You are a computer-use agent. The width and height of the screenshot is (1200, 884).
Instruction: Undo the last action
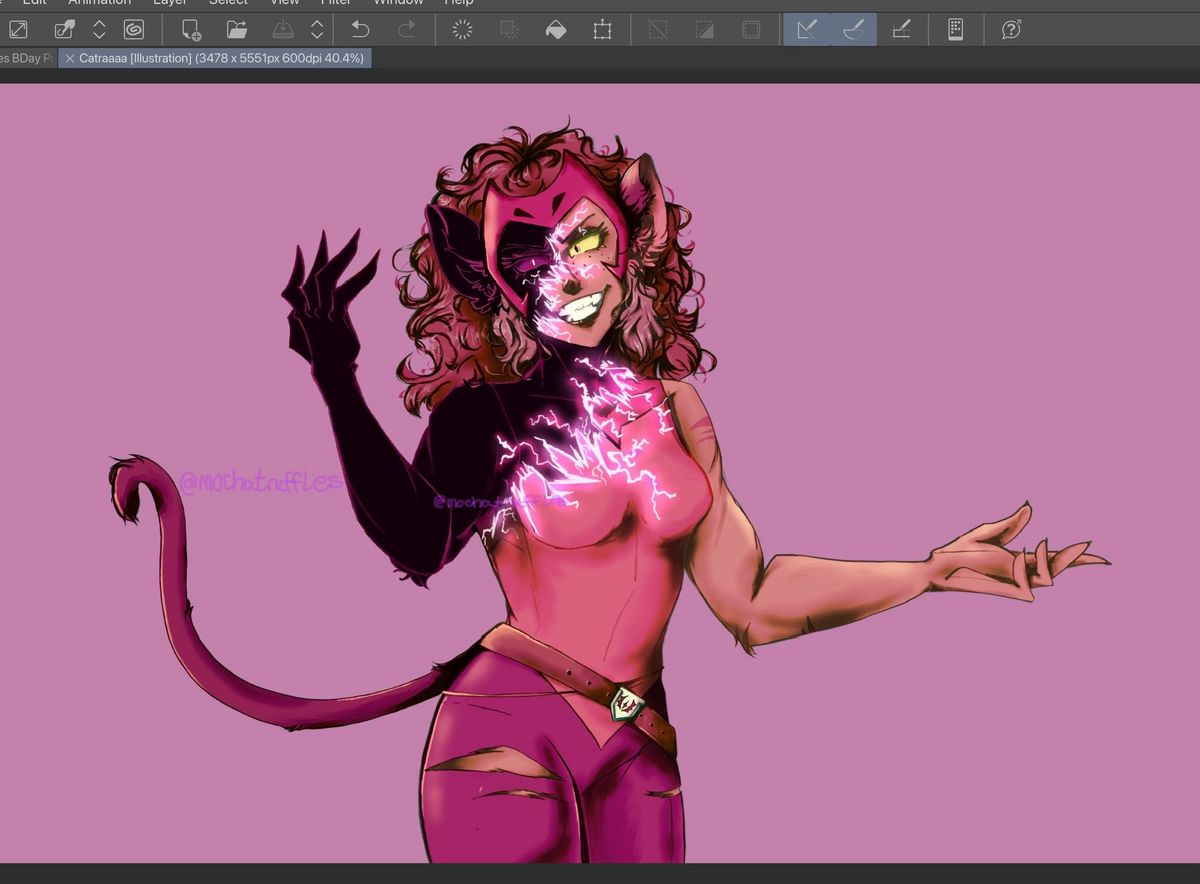(x=360, y=30)
